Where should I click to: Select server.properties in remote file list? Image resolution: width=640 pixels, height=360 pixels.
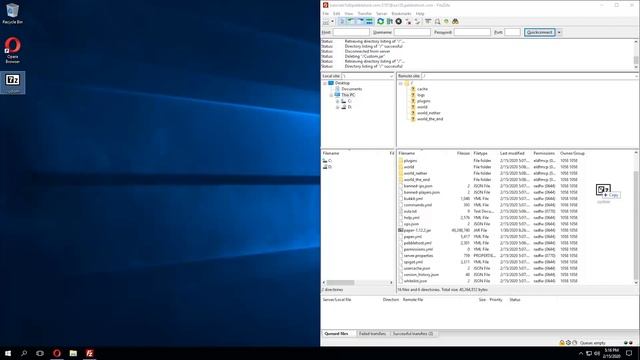(418, 256)
